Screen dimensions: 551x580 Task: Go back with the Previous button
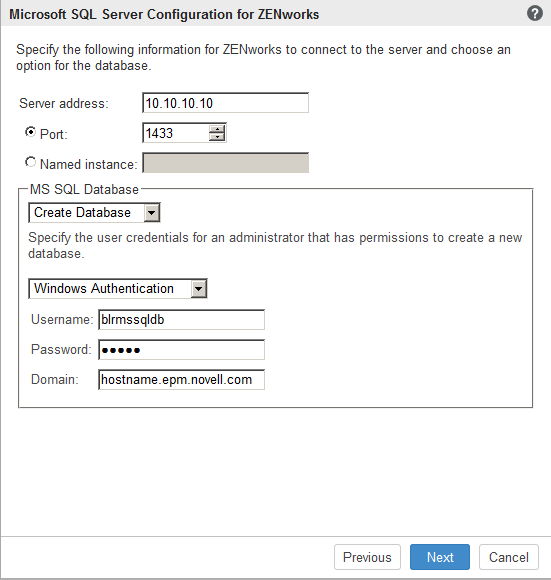tap(367, 557)
